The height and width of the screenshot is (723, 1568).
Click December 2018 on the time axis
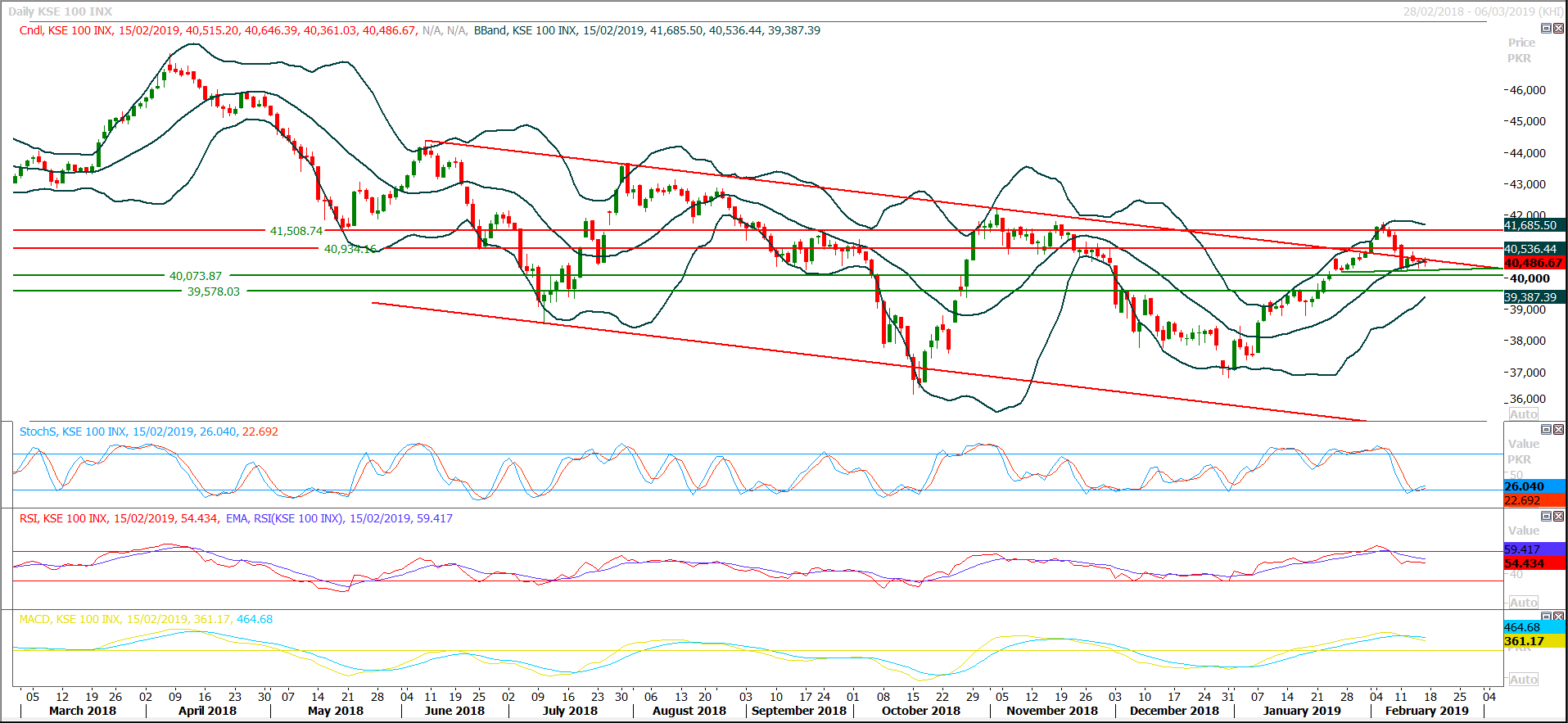click(x=1174, y=711)
